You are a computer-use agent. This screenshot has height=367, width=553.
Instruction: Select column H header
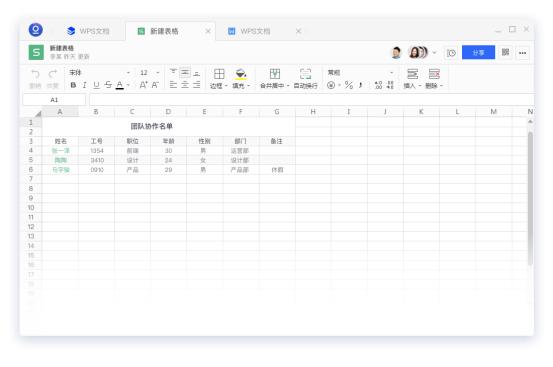pos(313,112)
